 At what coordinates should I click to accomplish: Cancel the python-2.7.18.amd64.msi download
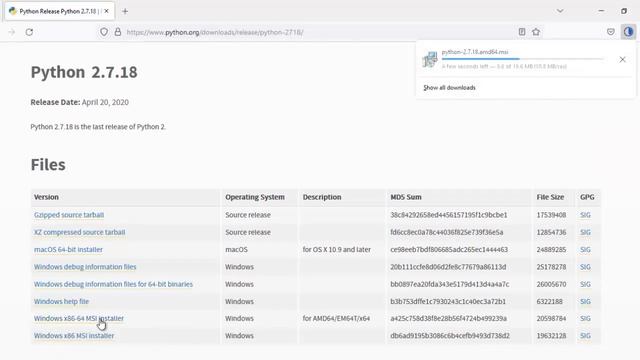tap(622, 60)
